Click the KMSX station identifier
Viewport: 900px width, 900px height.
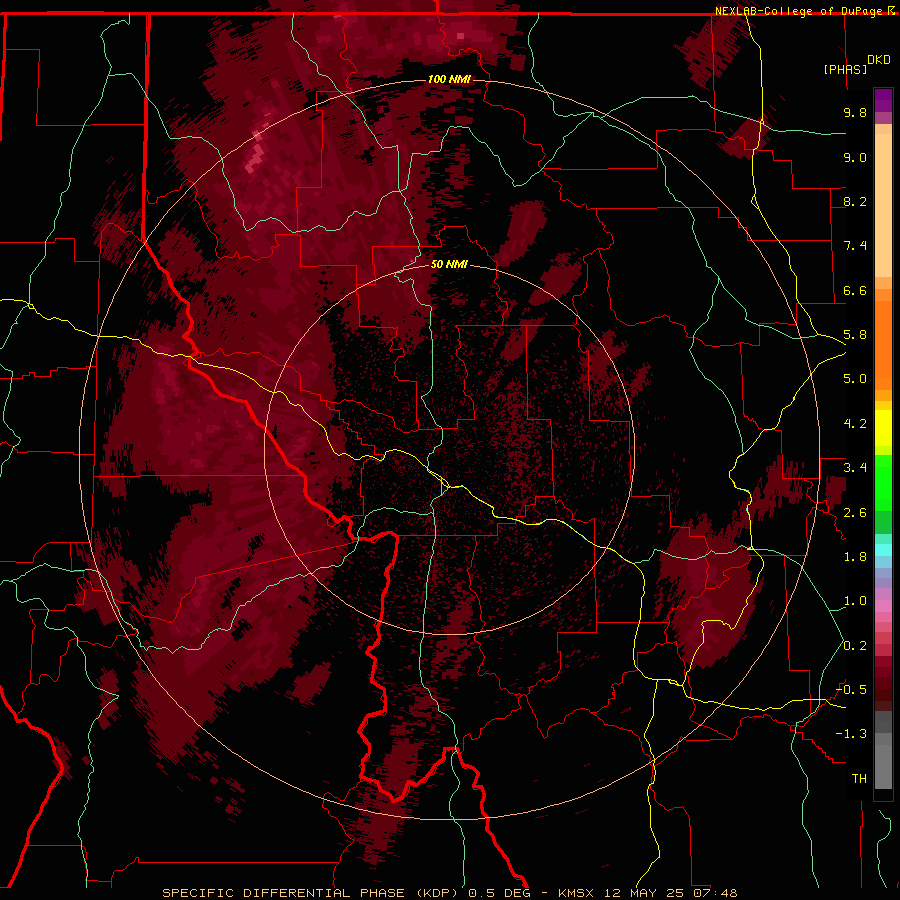click(578, 893)
